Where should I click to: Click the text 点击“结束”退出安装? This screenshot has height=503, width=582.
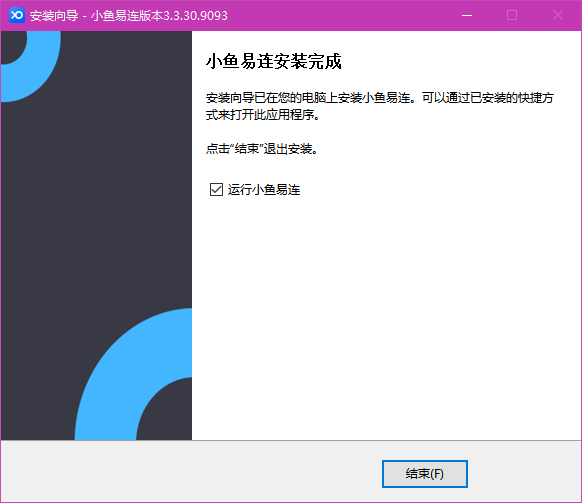coord(262,149)
